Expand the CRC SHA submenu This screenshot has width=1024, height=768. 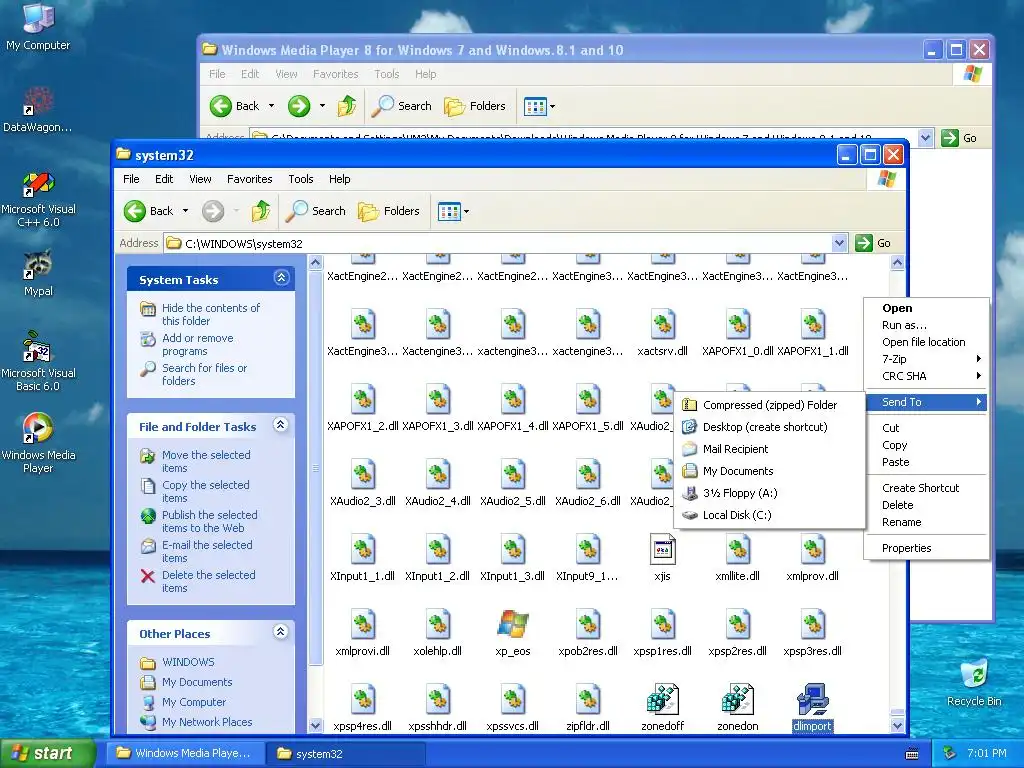pos(925,376)
